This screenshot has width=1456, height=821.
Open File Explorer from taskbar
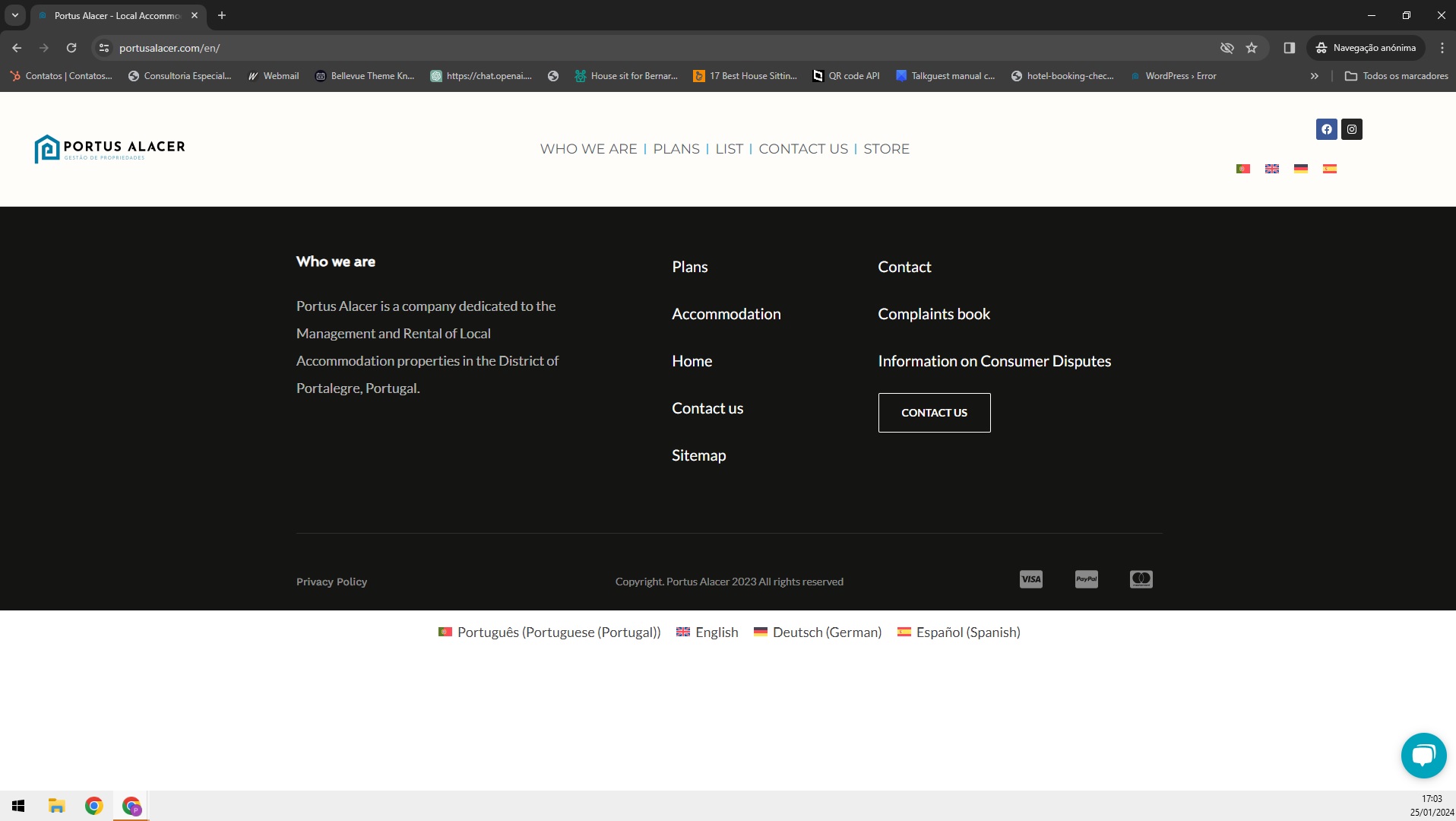(56, 806)
